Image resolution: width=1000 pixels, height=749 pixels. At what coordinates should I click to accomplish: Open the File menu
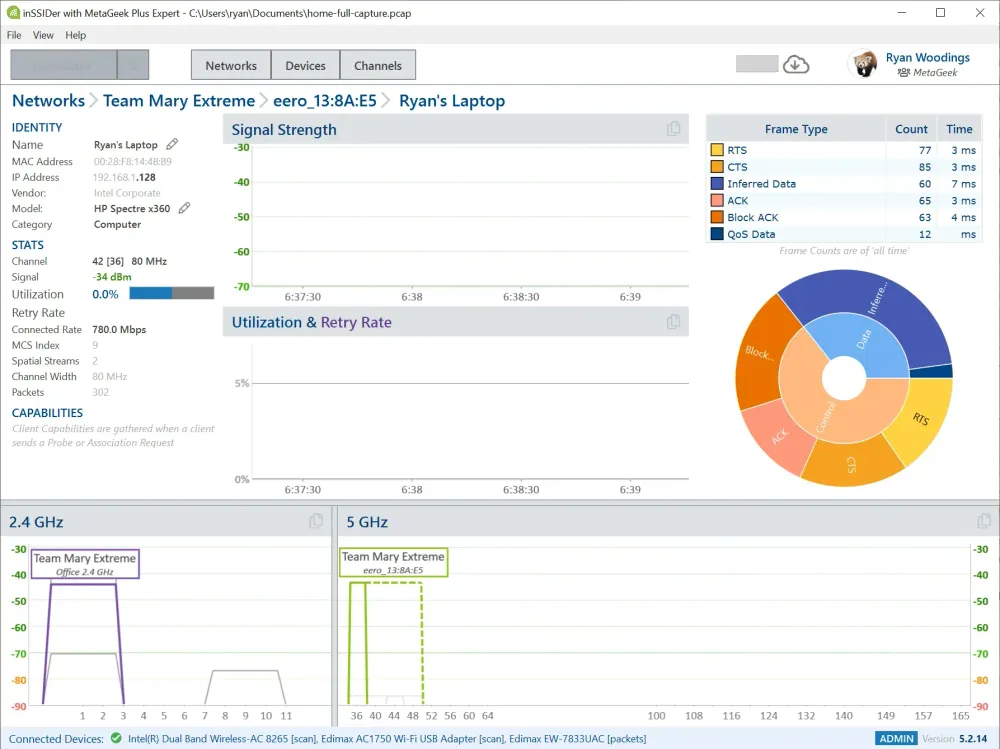pos(13,35)
